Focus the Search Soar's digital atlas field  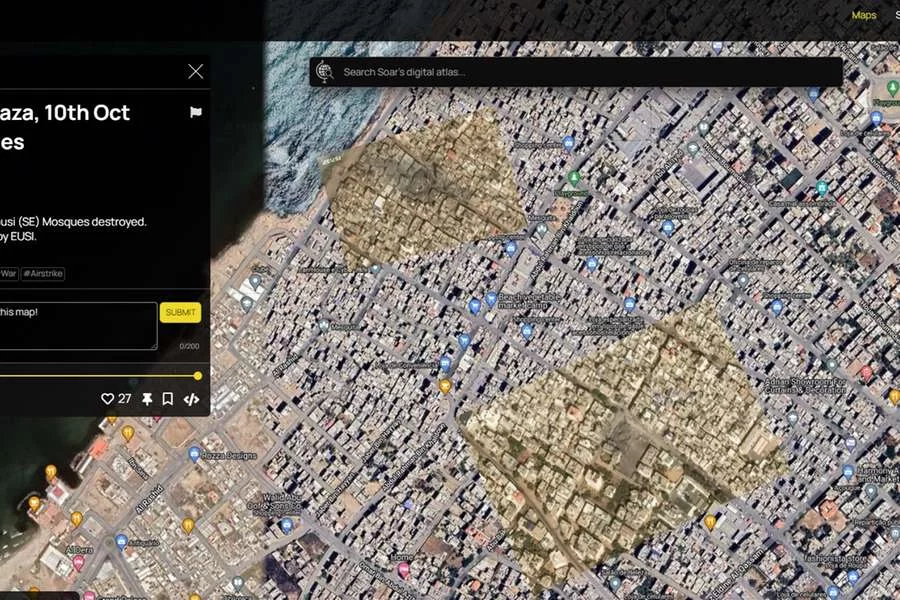click(x=580, y=72)
